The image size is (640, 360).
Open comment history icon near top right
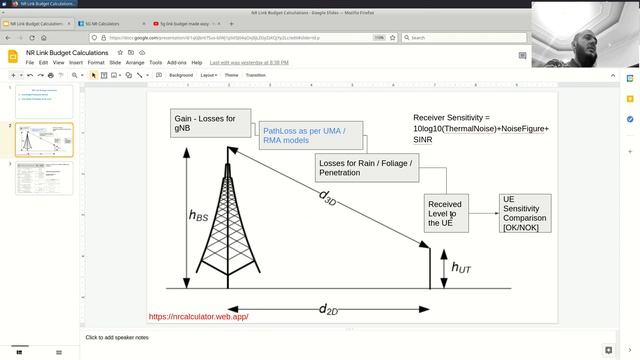click(522, 56)
